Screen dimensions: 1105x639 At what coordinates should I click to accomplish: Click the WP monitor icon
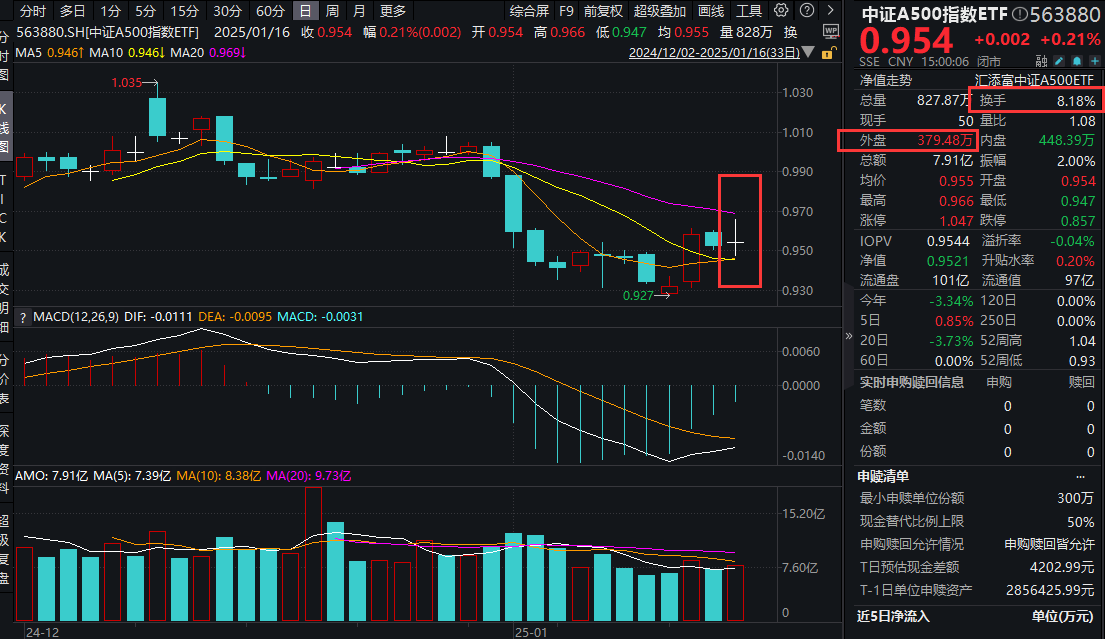(831, 32)
